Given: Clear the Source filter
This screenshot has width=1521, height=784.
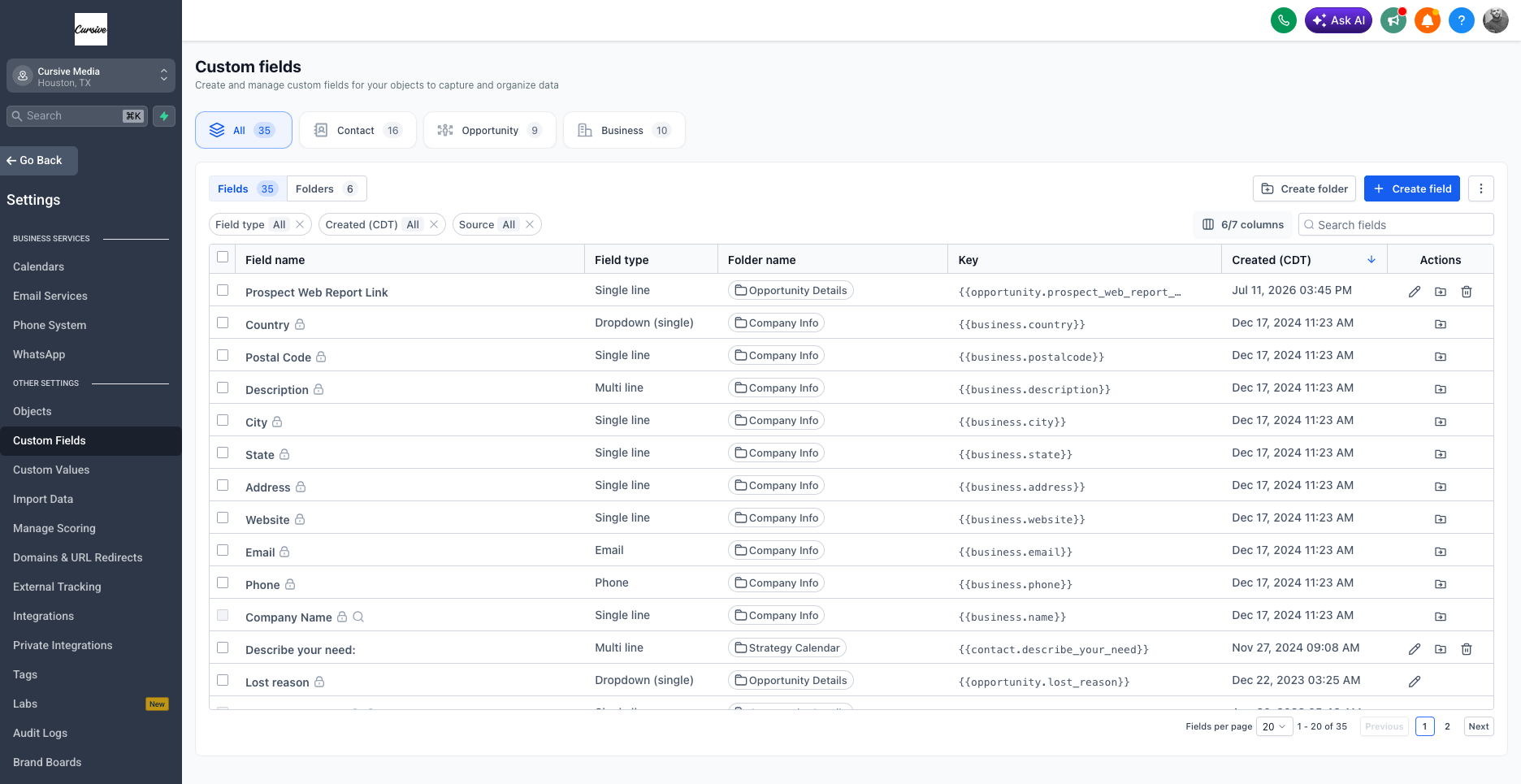Looking at the screenshot, I should 530,224.
